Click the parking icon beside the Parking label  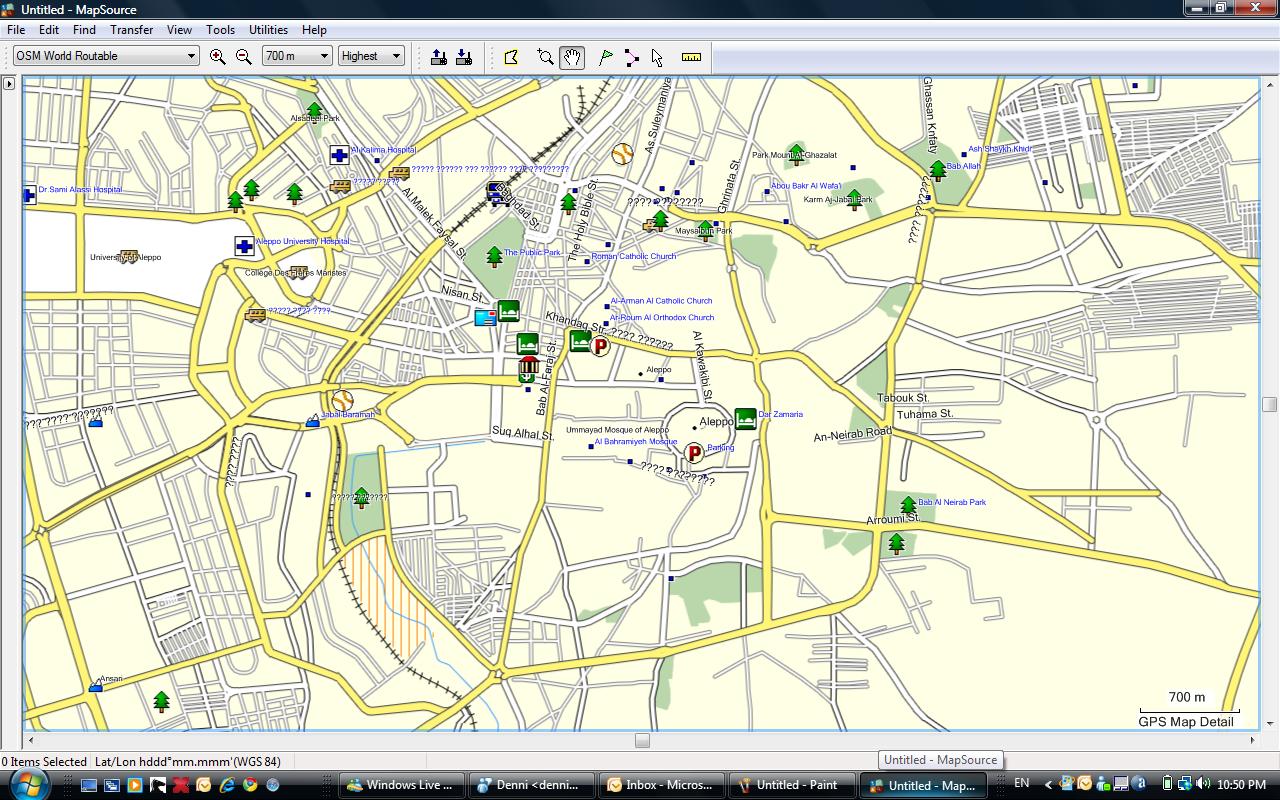tap(694, 454)
